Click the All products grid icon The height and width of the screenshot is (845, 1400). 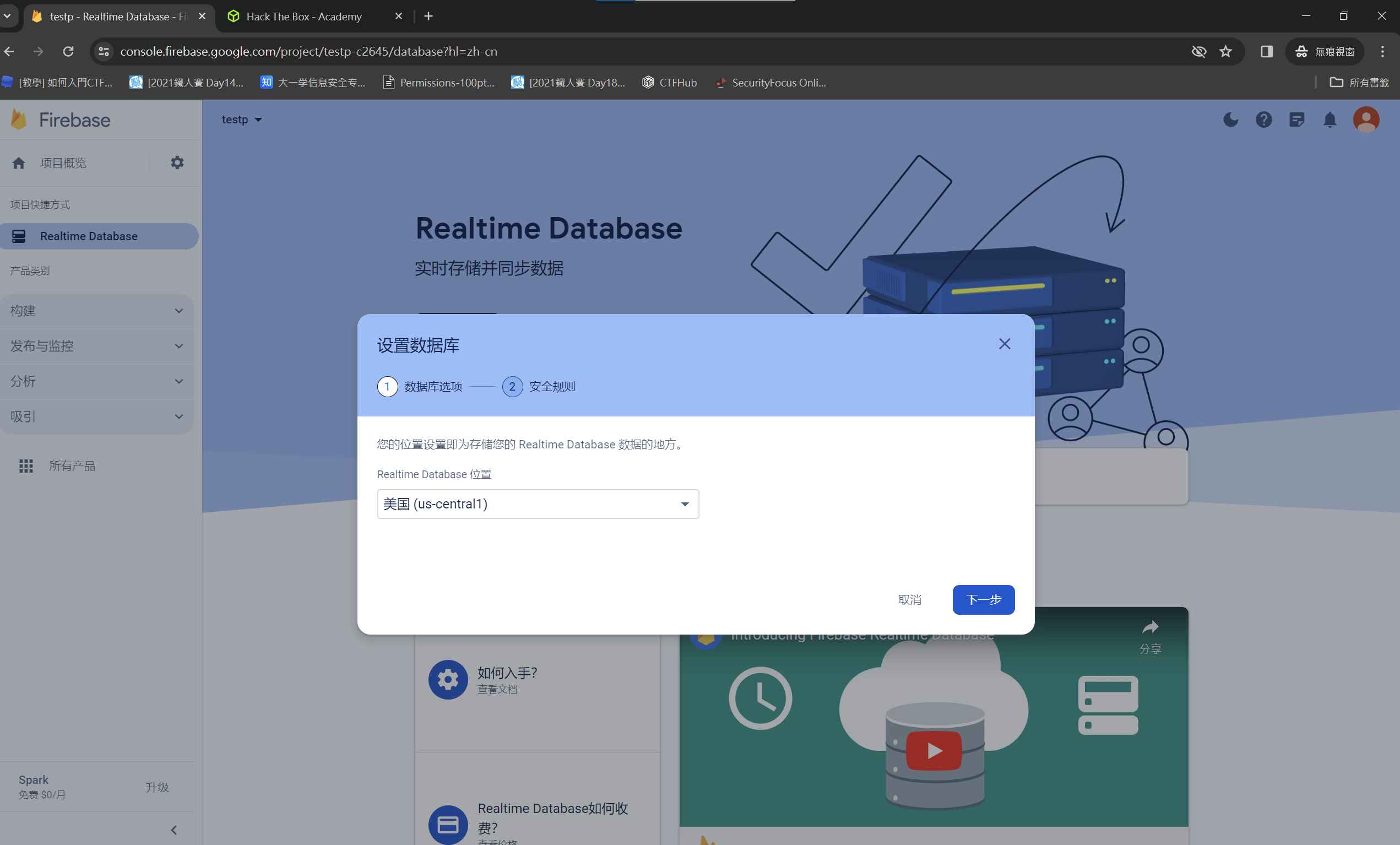pyautogui.click(x=26, y=466)
